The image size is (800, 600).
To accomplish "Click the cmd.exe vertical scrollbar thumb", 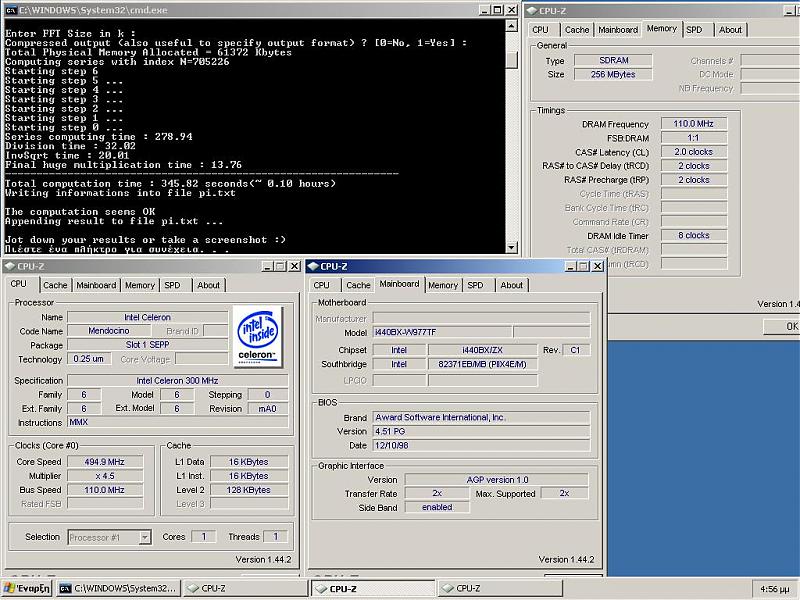I will click(511, 59).
